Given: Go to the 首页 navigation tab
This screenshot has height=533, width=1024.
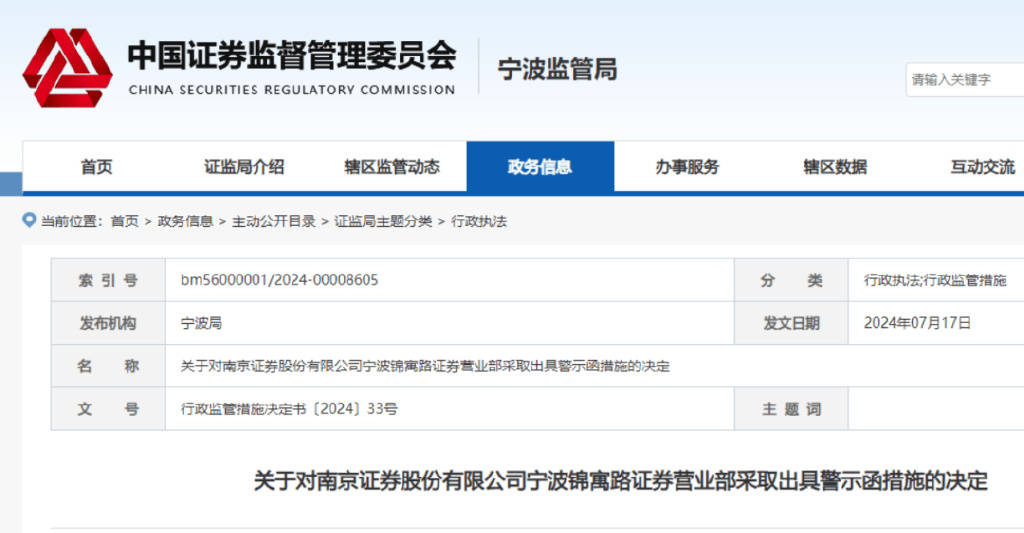Looking at the screenshot, I should click(x=96, y=167).
